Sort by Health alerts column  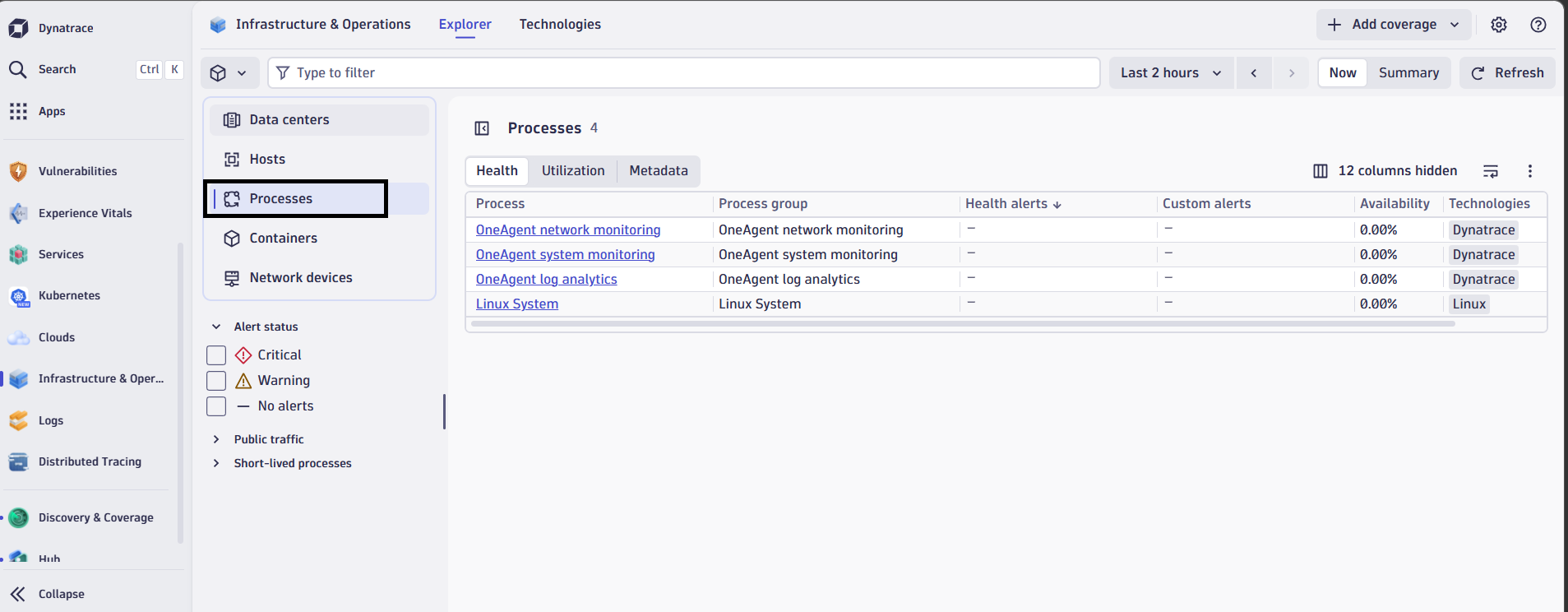tap(1013, 204)
